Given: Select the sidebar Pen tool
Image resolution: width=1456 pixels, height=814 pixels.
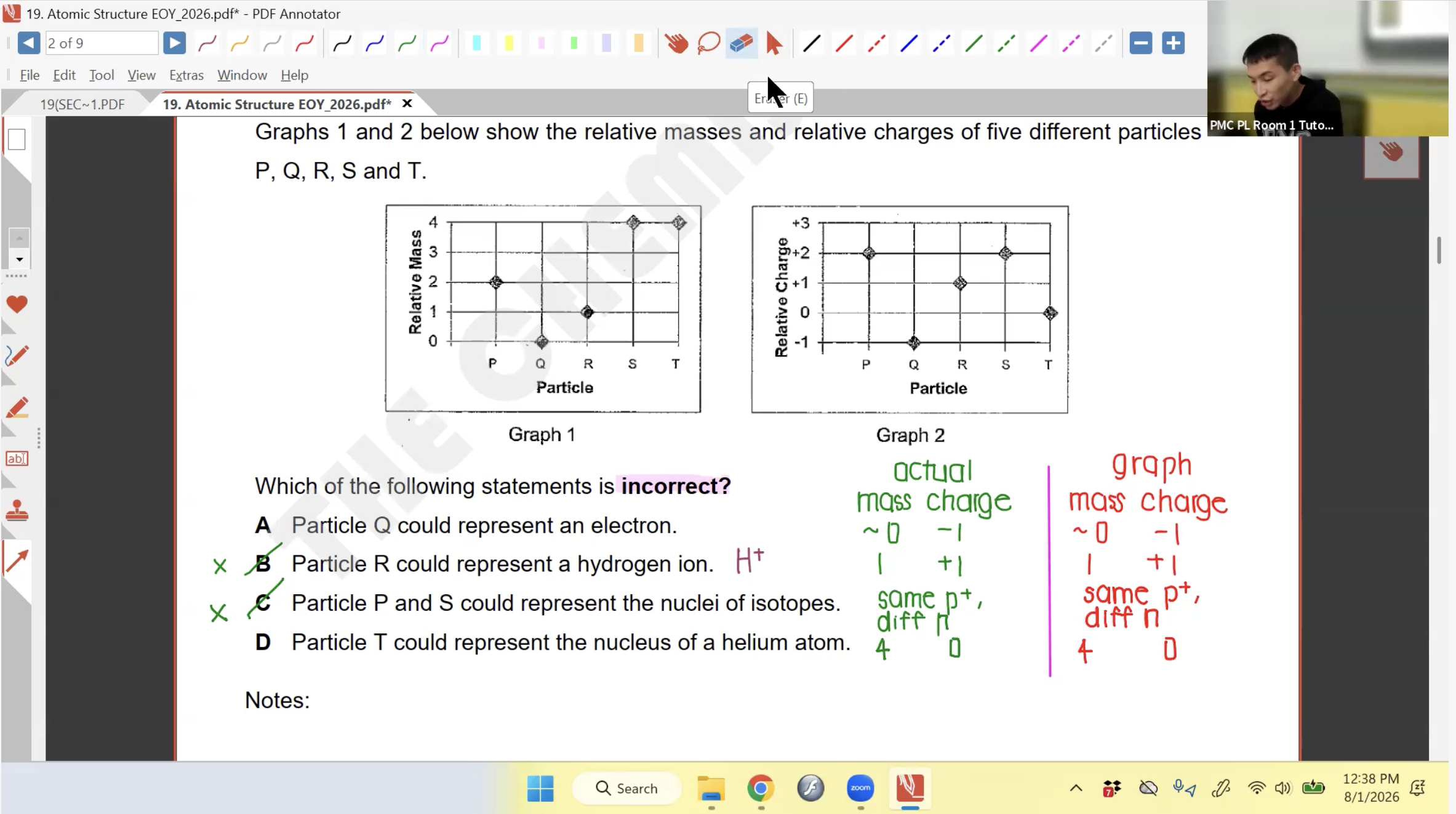Looking at the screenshot, I should (17, 356).
